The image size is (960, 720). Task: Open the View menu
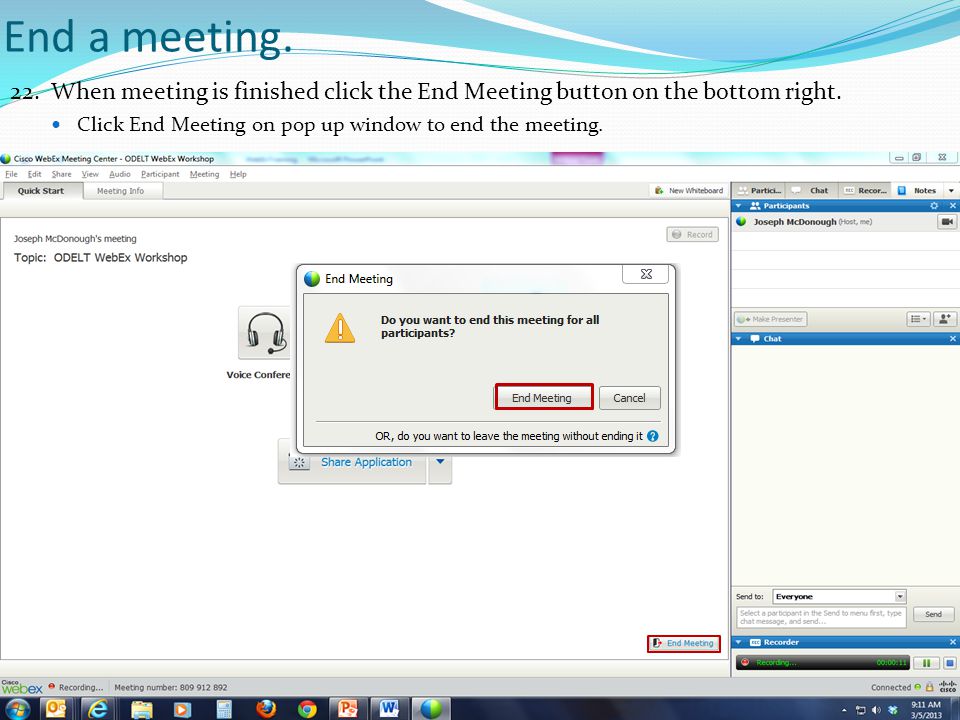coord(90,174)
